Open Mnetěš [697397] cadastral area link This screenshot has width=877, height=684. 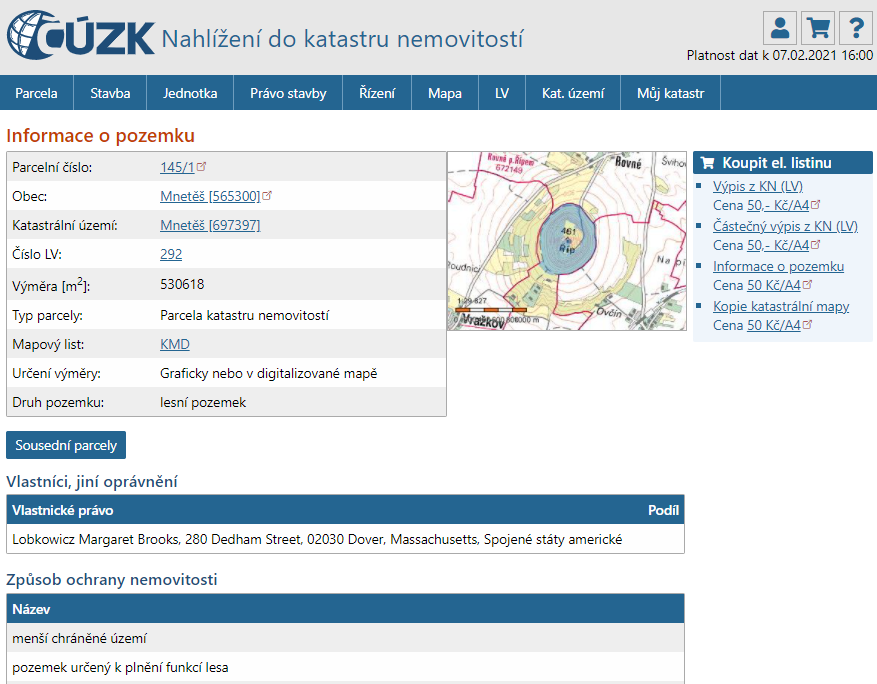click(210, 225)
